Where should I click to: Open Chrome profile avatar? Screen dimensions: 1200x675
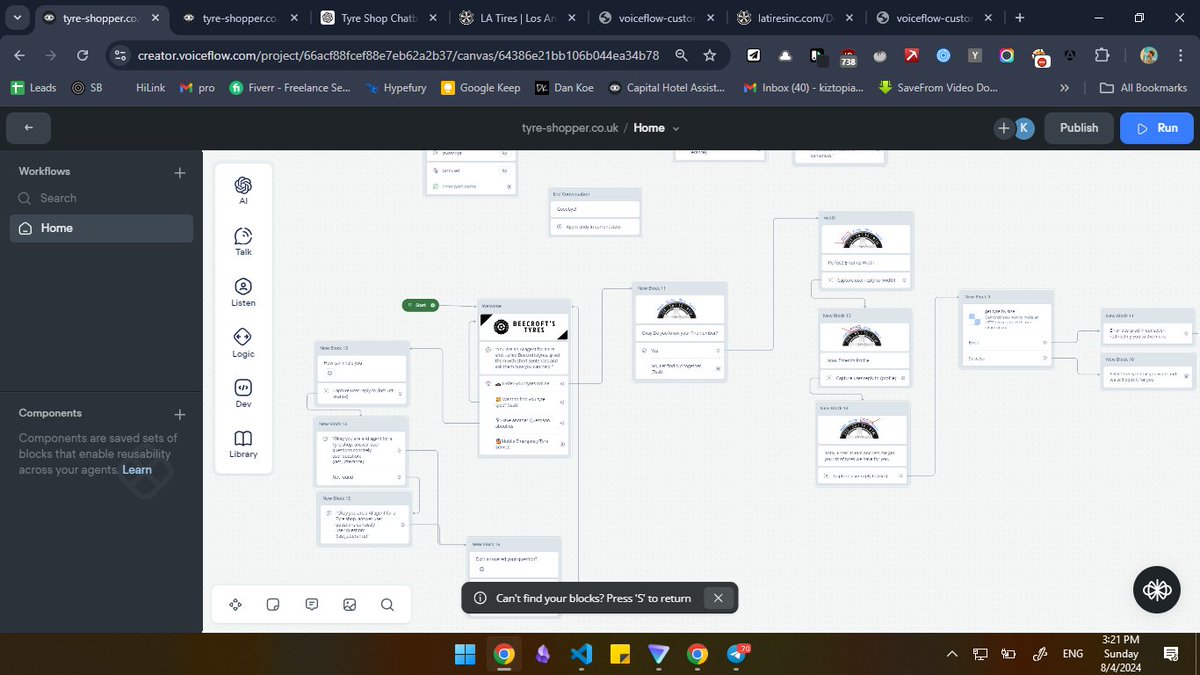tap(1149, 56)
